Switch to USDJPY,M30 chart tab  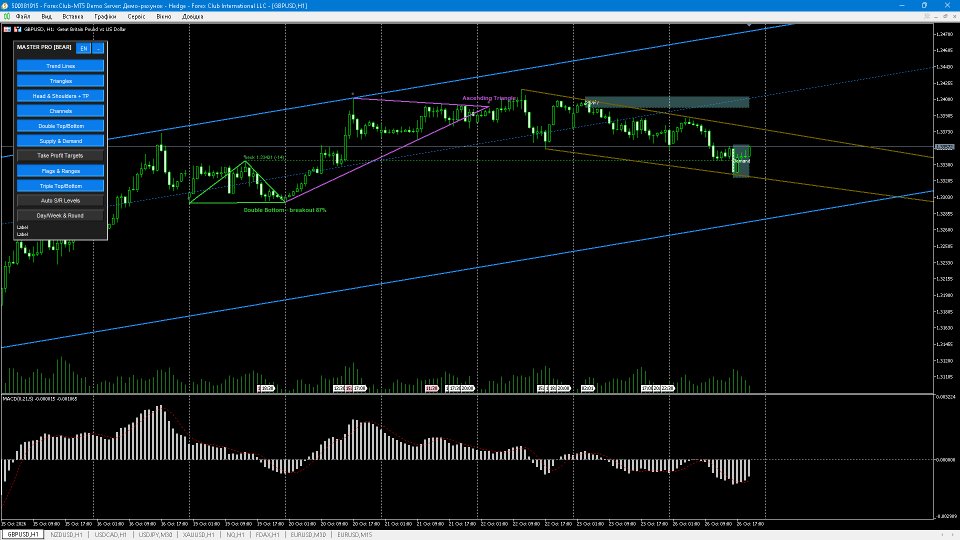pos(156,534)
